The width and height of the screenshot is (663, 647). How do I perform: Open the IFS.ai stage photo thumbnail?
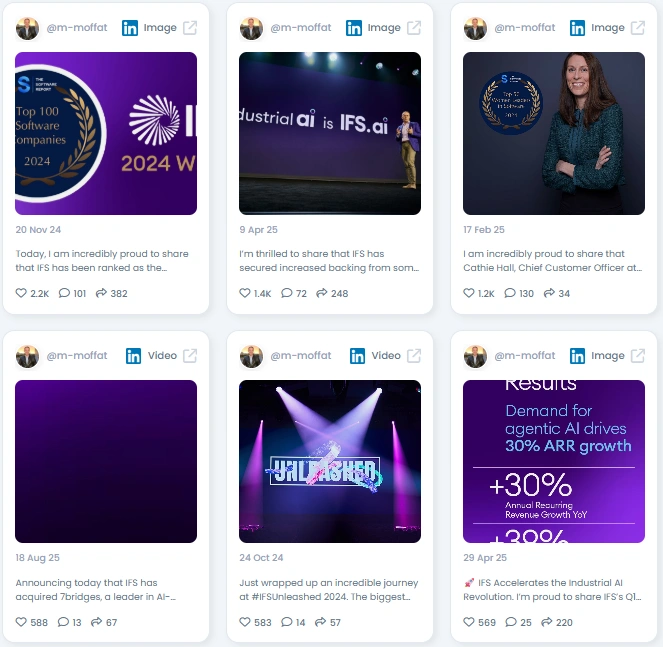pyautogui.click(x=330, y=133)
